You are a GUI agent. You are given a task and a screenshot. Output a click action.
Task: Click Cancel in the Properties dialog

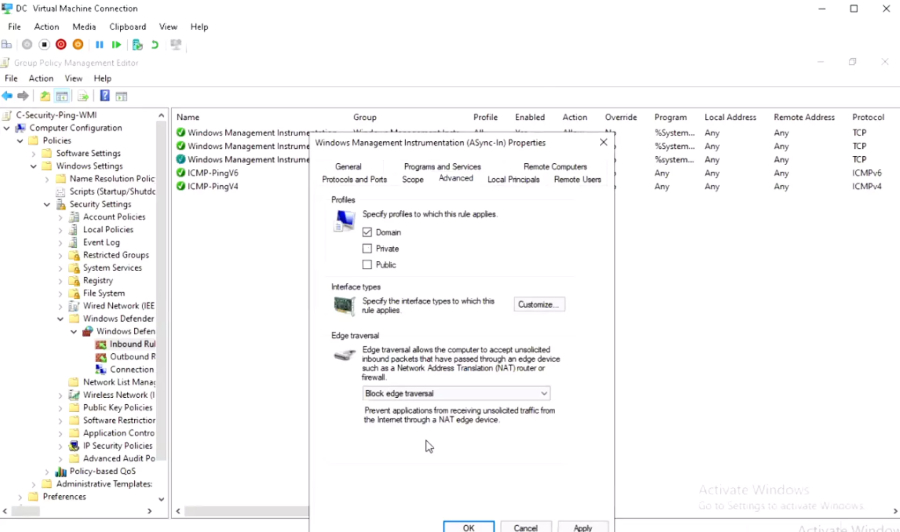(526, 527)
